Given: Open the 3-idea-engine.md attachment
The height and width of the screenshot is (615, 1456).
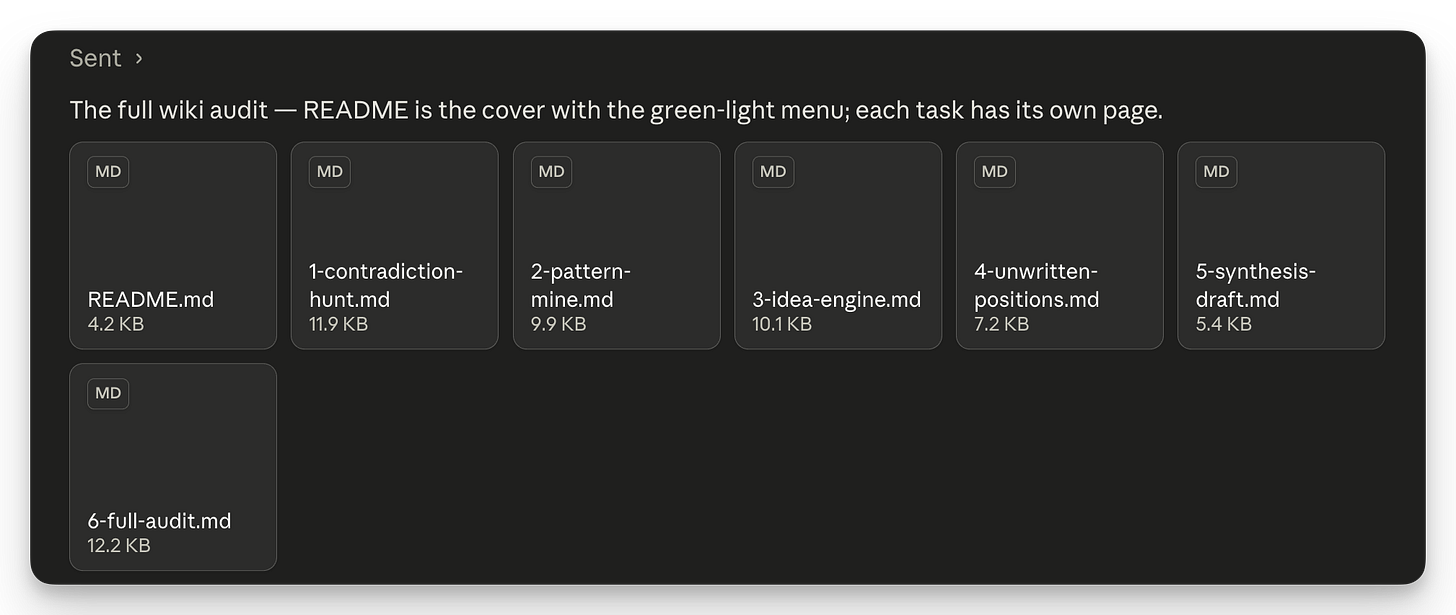Looking at the screenshot, I should coord(838,245).
